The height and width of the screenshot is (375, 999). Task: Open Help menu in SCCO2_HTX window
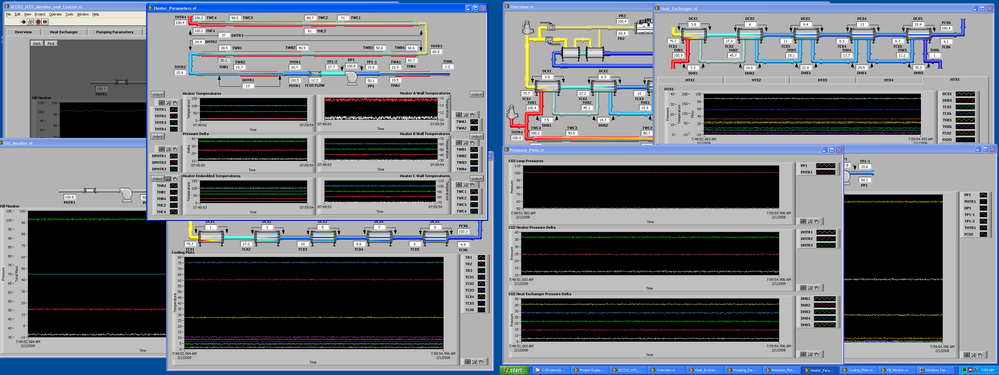[x=96, y=15]
